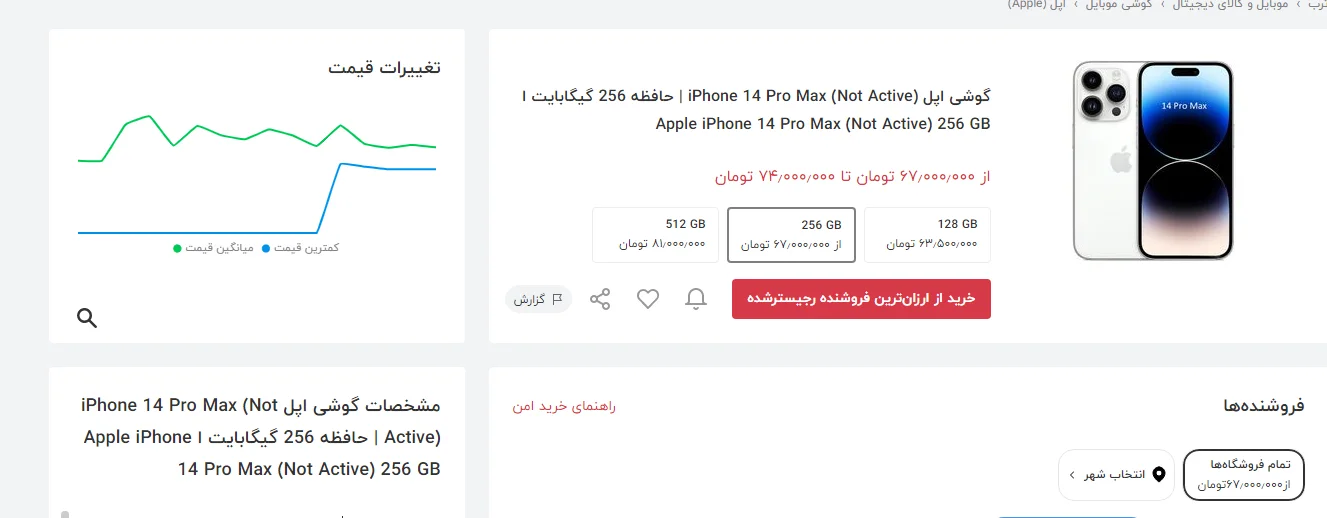This screenshot has width=1327, height=518.
Task: Add product to favorites with heart icon
Action: click(648, 299)
